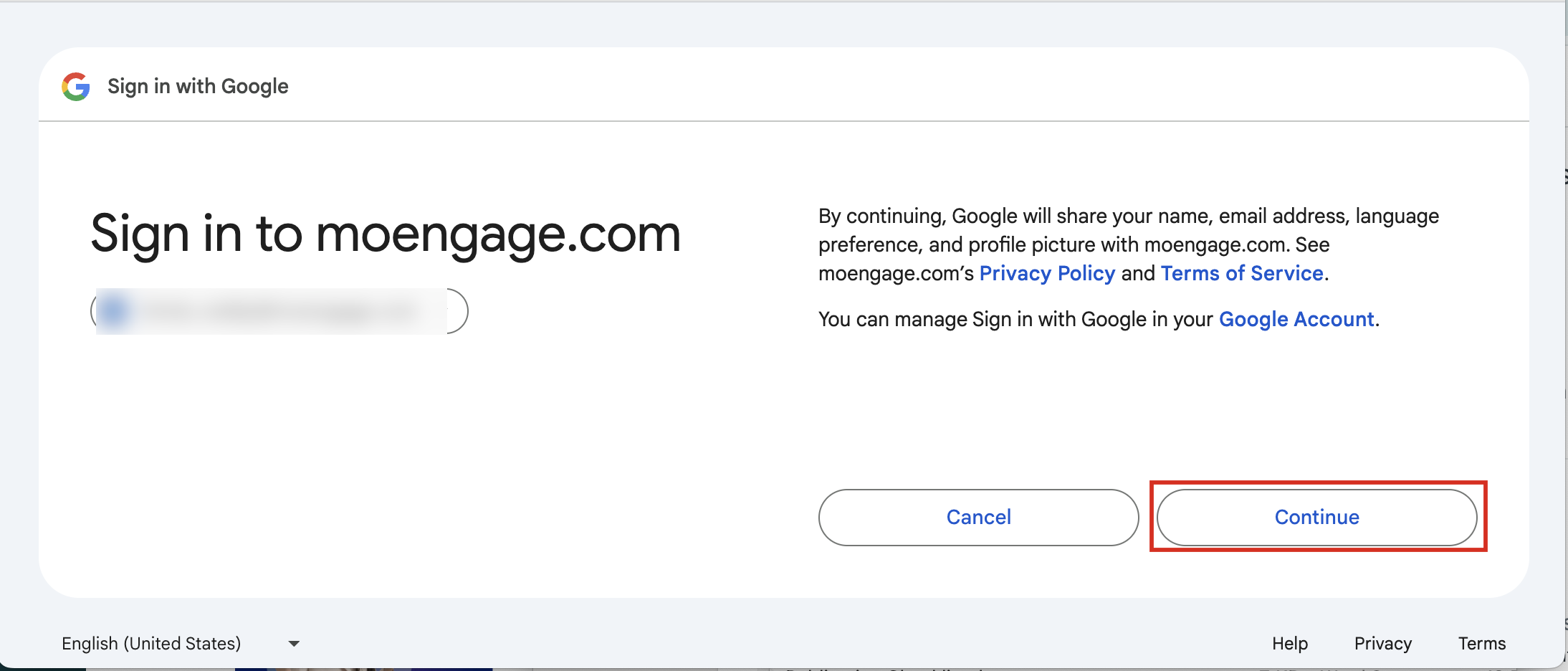Open the footer Terms link
The width and height of the screenshot is (1568, 671).
[x=1481, y=644]
